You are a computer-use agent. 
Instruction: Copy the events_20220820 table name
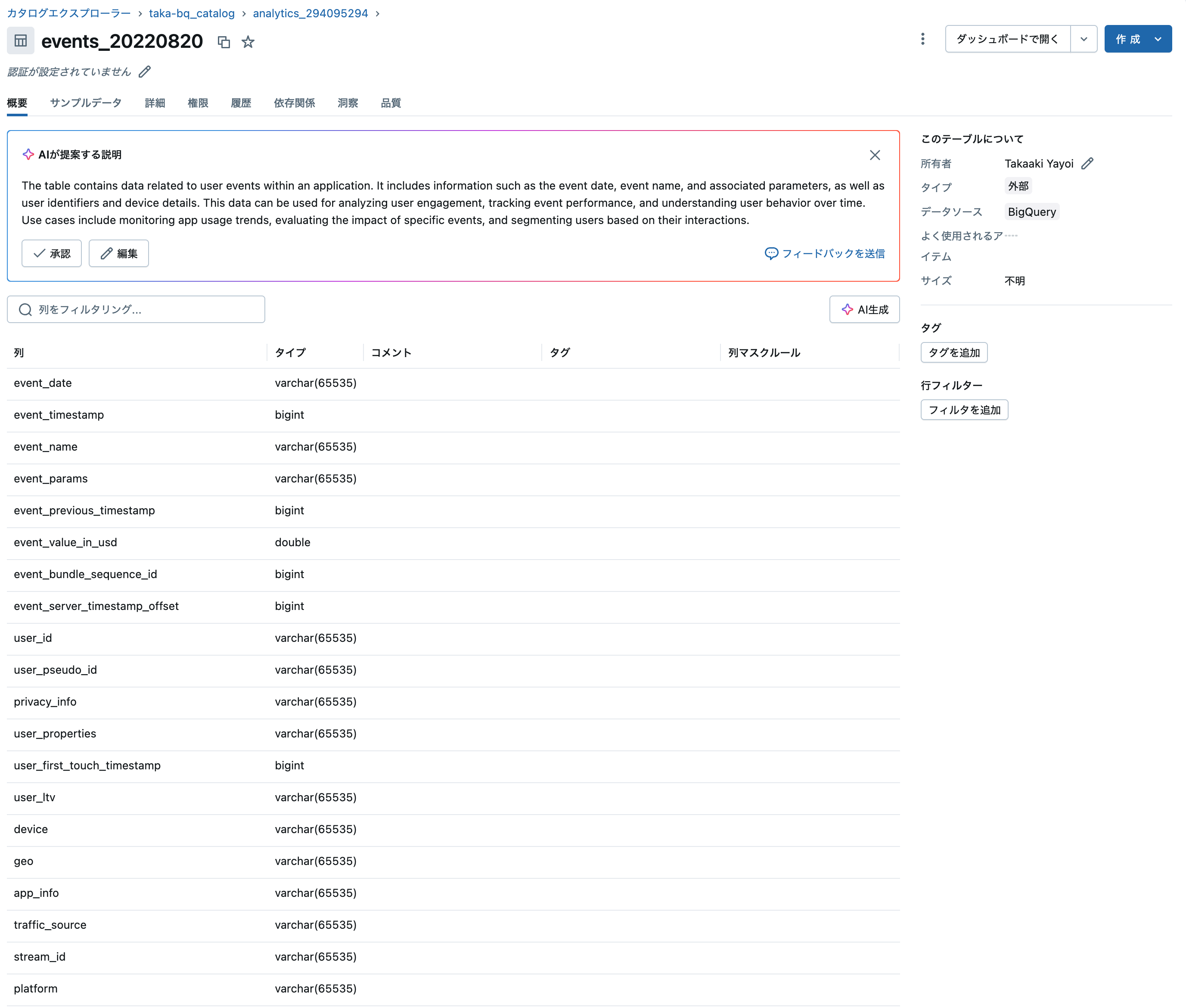point(224,42)
